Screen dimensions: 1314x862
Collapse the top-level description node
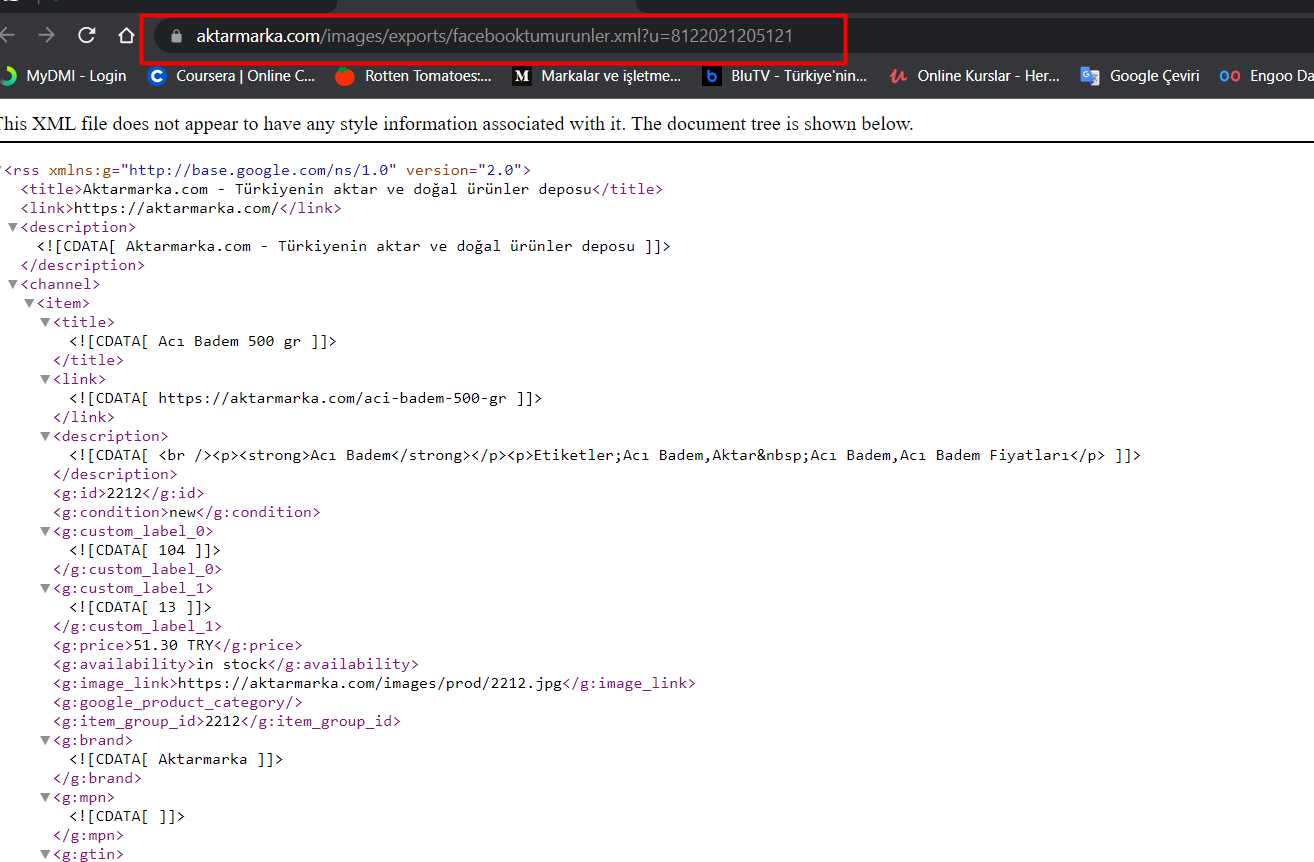point(12,228)
